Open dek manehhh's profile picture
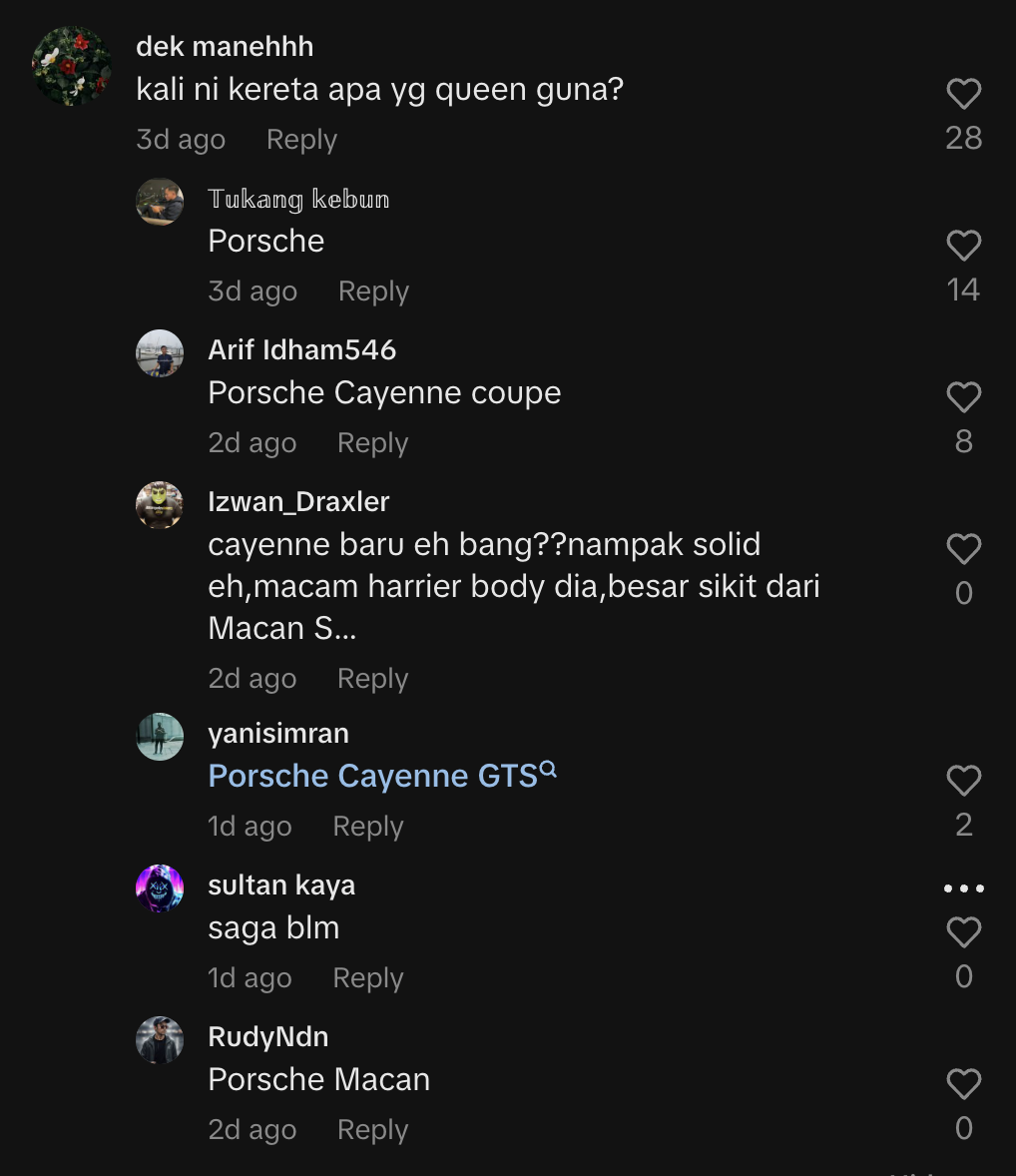 point(72,66)
